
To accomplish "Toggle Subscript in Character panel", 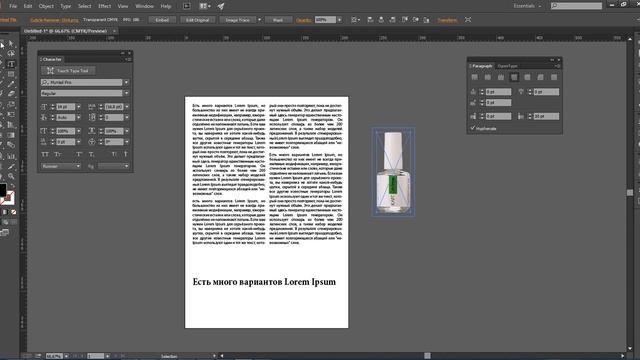I will point(91,154).
